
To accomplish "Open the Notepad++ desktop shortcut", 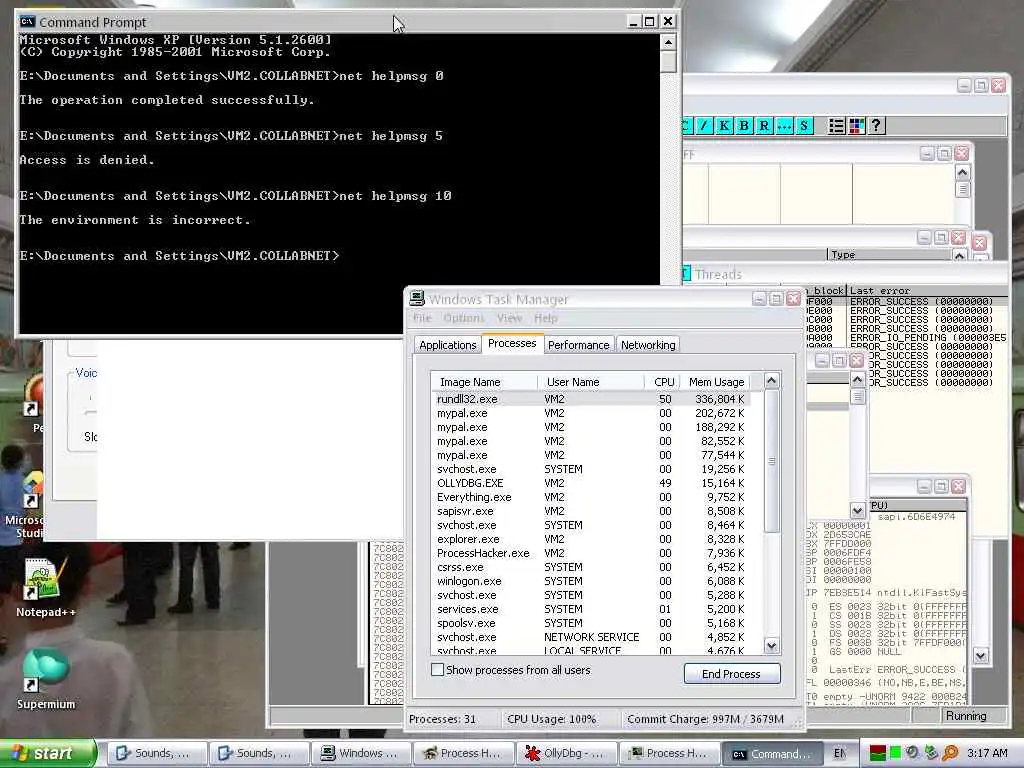I will click(44, 586).
